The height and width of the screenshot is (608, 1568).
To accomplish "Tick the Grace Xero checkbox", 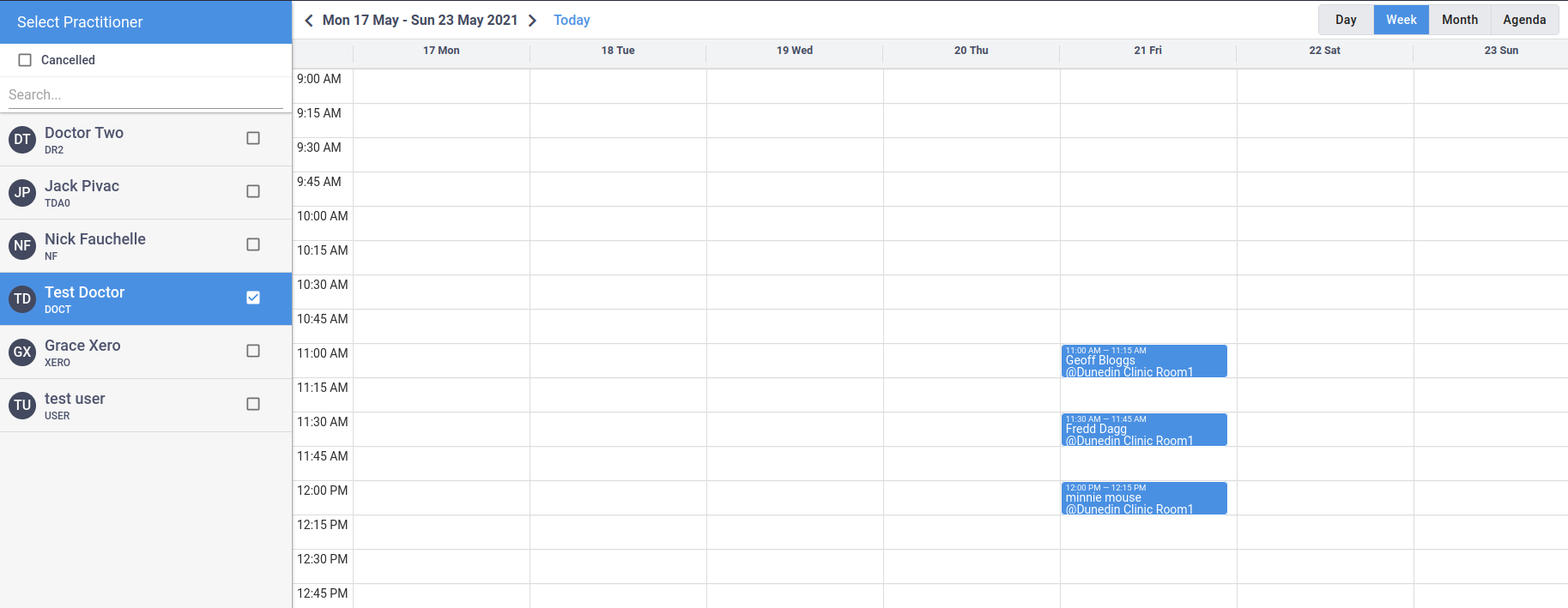I will (x=253, y=351).
